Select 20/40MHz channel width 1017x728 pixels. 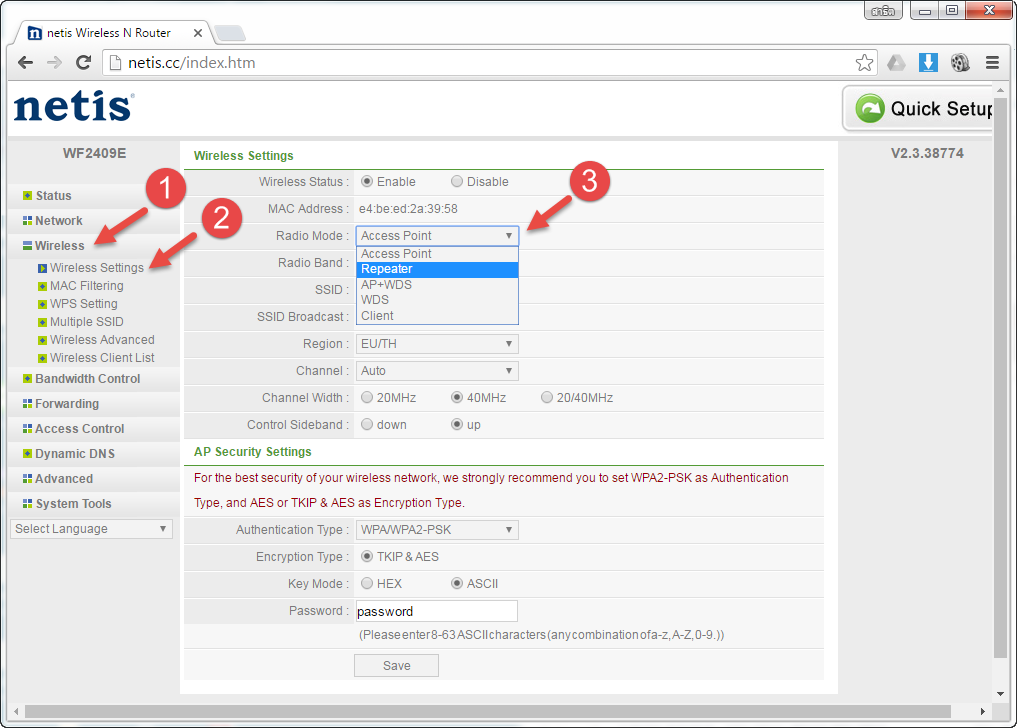[x=547, y=397]
